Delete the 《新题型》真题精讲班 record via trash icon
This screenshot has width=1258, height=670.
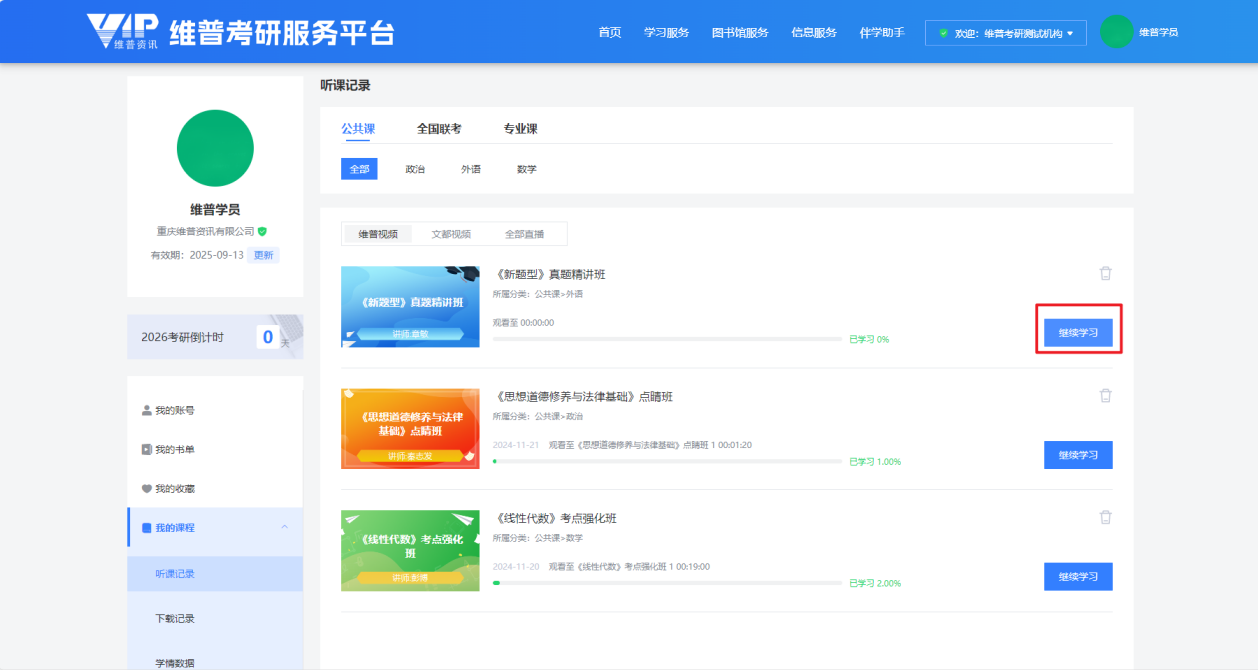(1105, 273)
